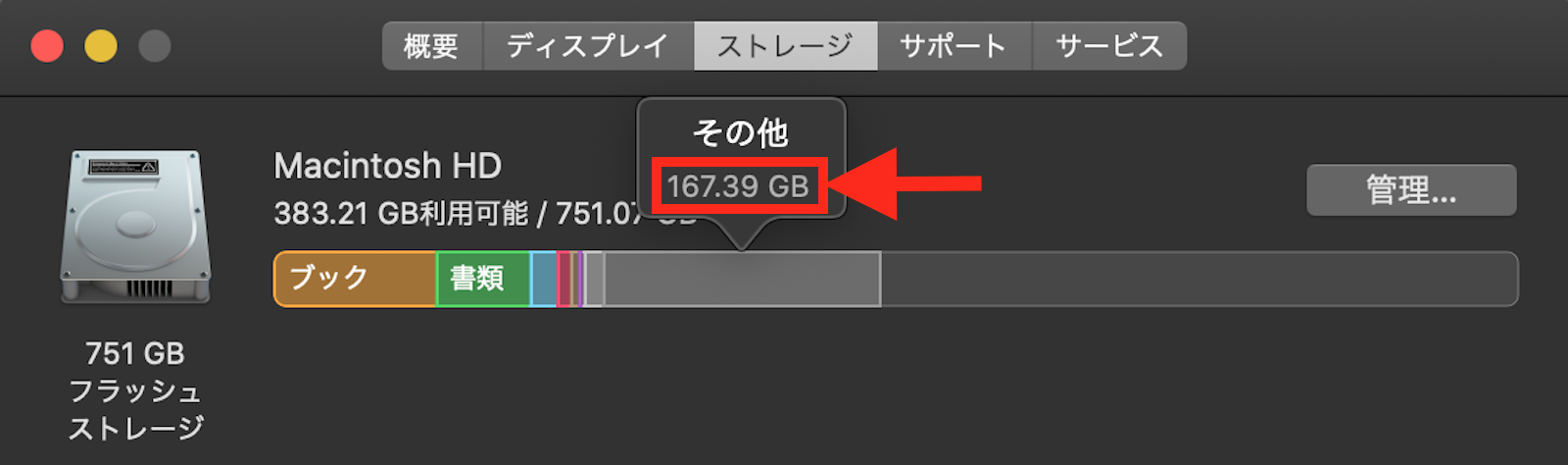Click the hard disk drive icon
Viewport: 1568px width, 465px height.
coord(135,227)
